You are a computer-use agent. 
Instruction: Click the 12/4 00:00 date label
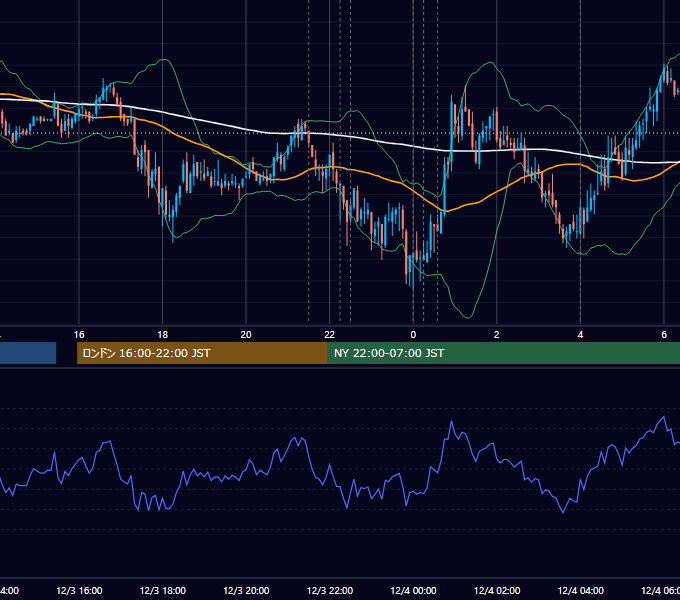pyautogui.click(x=413, y=590)
